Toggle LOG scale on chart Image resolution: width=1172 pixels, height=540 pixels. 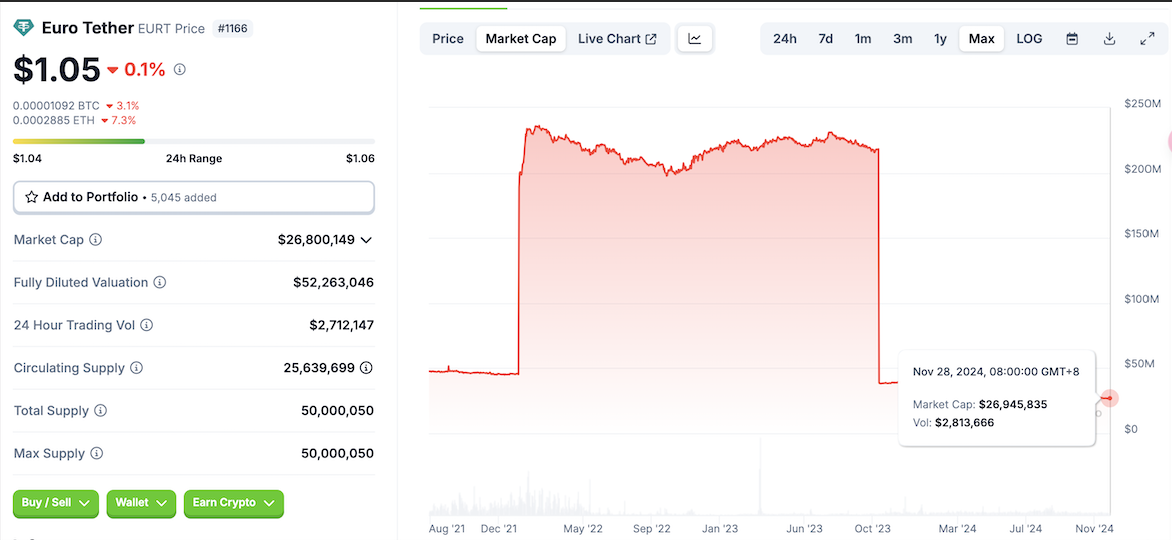(1029, 39)
